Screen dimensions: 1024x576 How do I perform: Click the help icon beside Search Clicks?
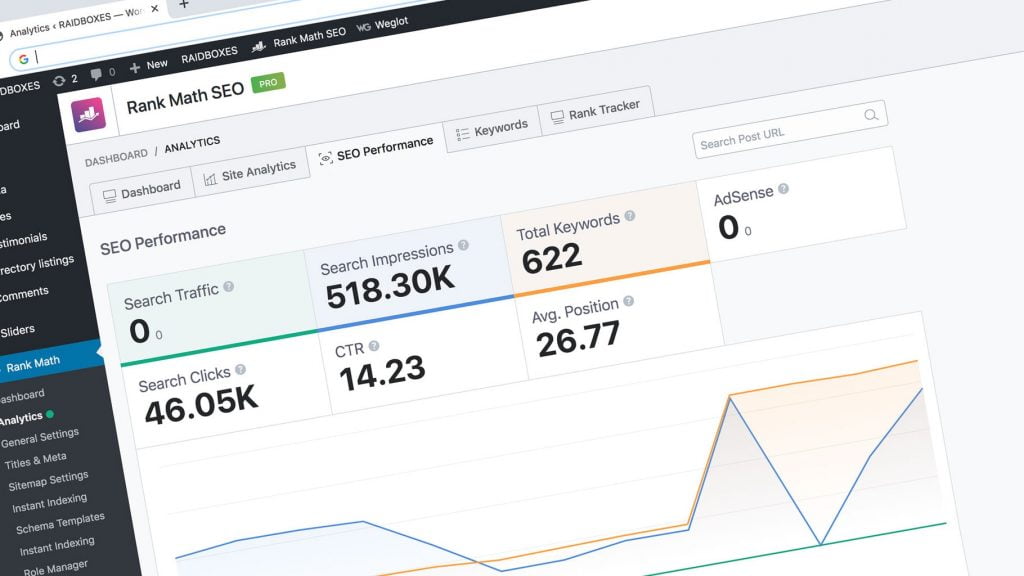241,370
